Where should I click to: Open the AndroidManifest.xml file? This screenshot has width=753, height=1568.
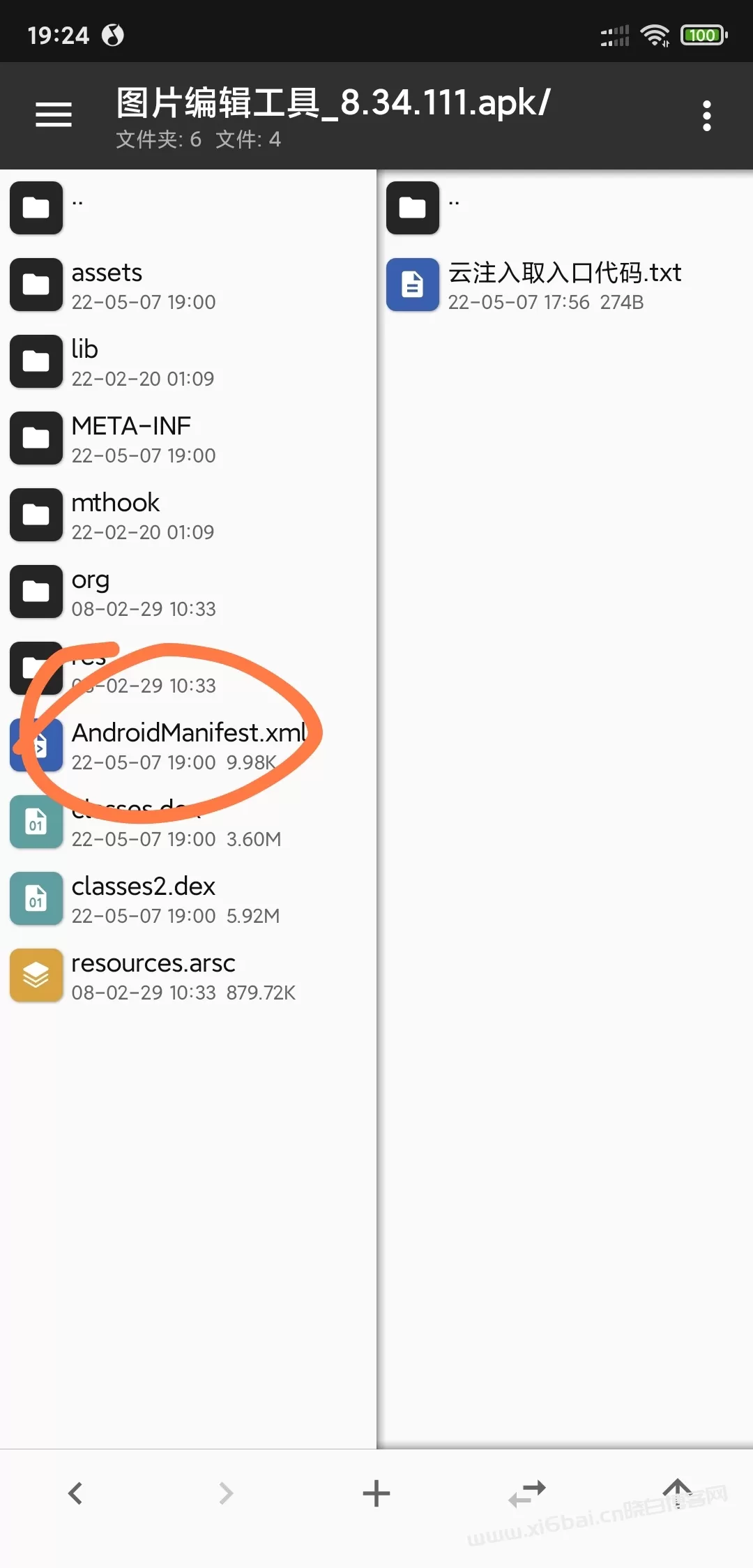pyautogui.click(x=188, y=745)
